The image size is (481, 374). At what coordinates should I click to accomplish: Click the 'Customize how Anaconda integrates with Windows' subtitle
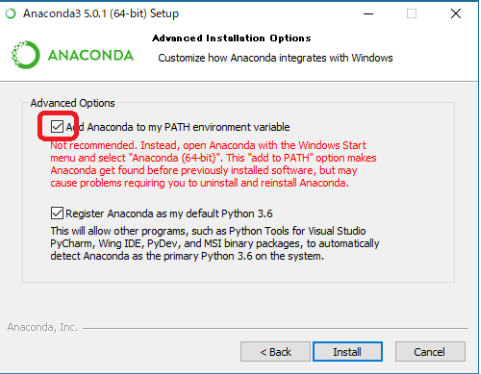(x=275, y=58)
